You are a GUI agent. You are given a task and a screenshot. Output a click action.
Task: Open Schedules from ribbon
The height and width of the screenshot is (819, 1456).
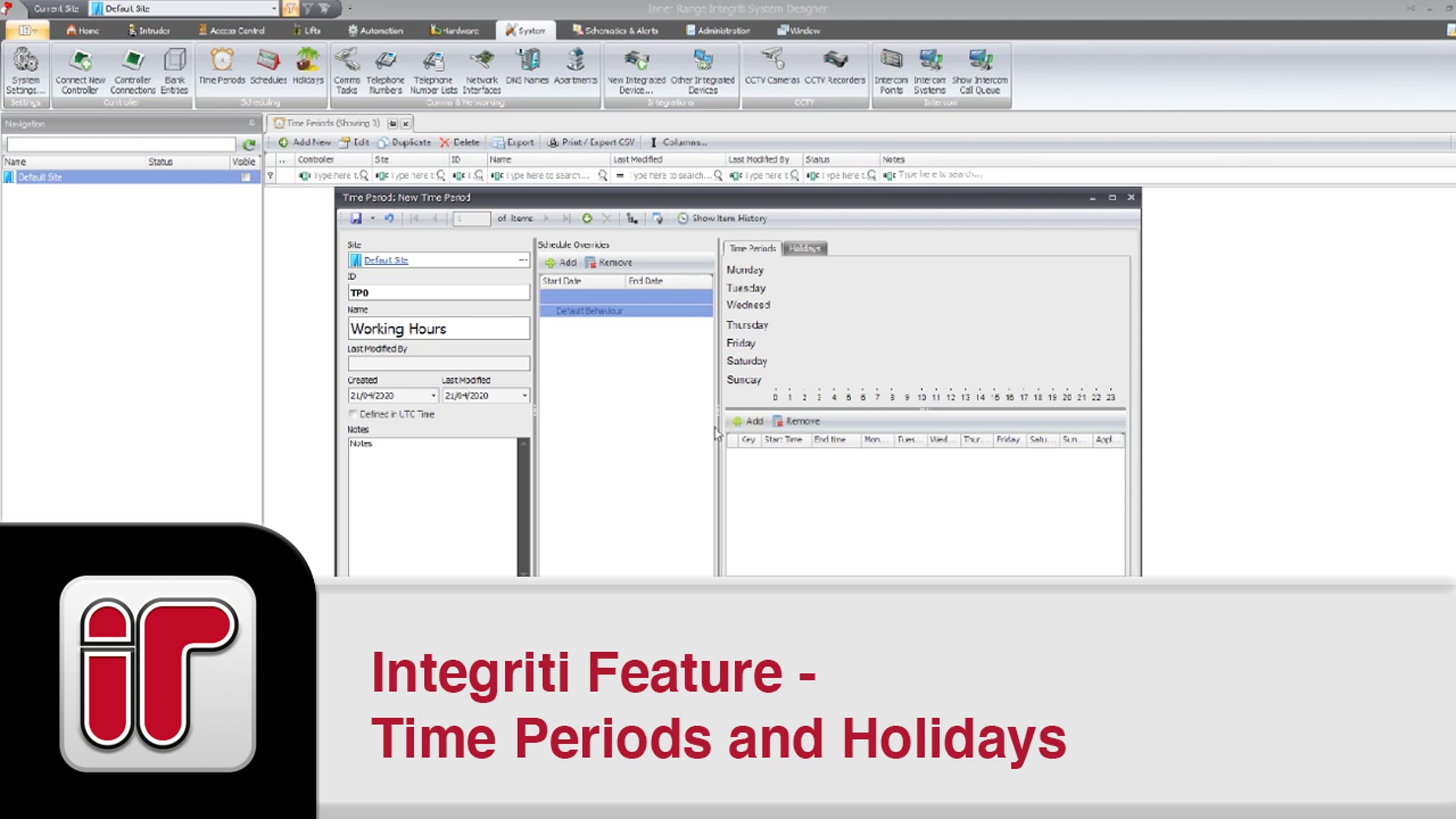click(x=268, y=67)
